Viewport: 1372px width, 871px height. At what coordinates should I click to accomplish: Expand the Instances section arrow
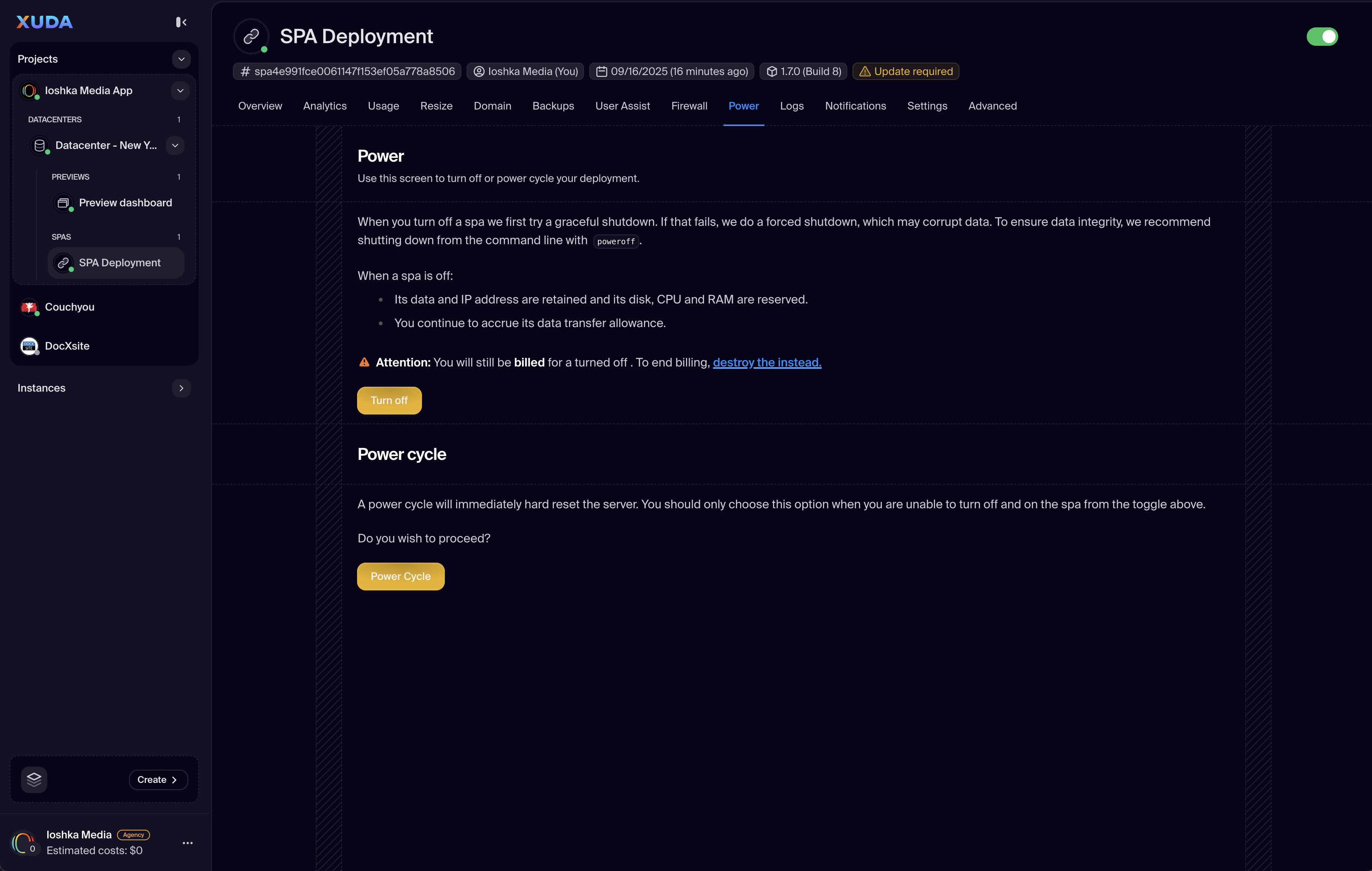[181, 388]
